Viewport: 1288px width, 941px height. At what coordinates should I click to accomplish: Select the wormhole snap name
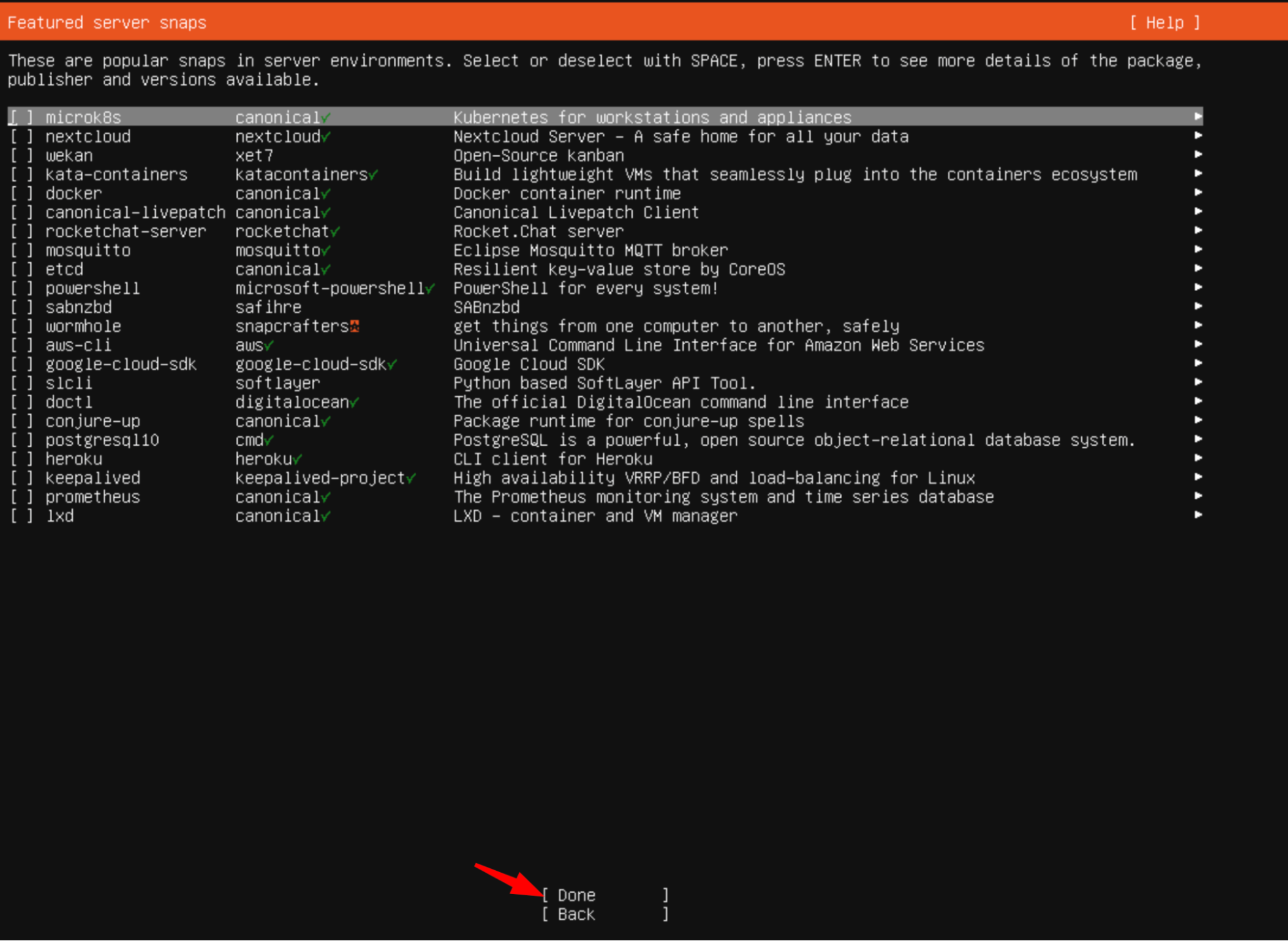[x=83, y=327]
